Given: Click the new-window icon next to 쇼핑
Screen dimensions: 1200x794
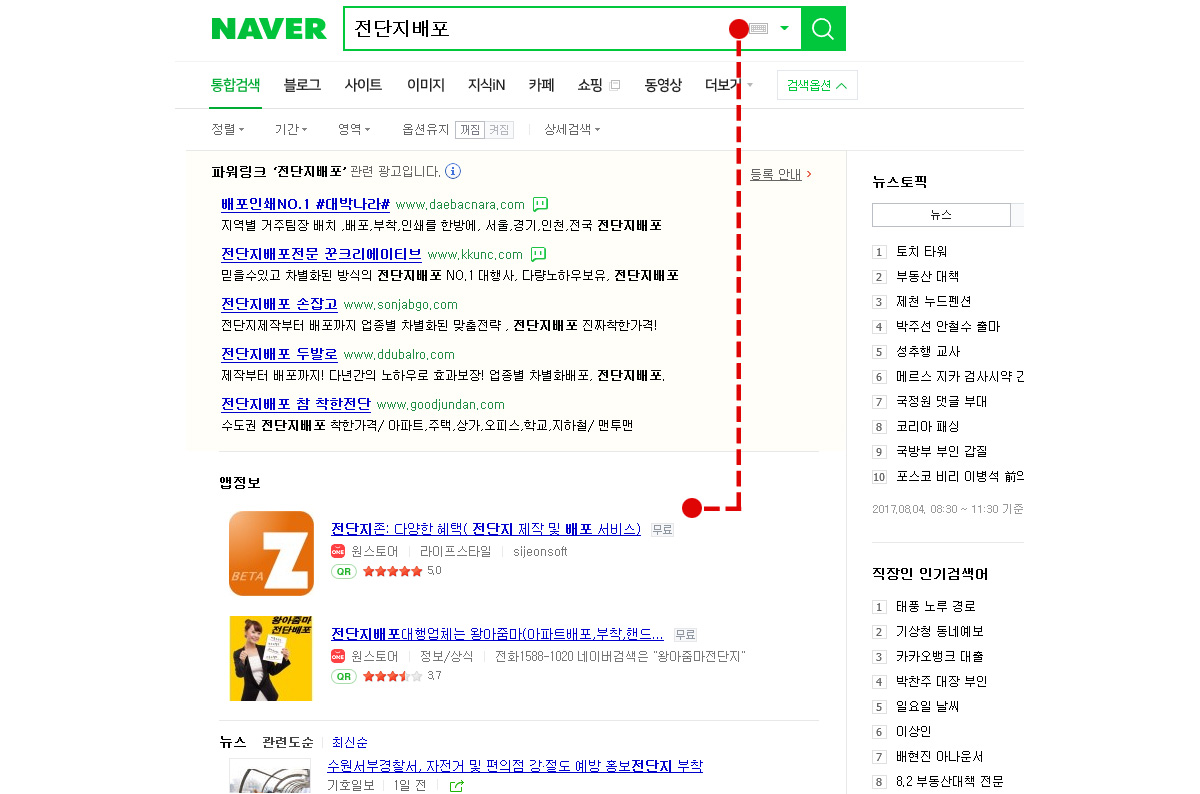Looking at the screenshot, I should pyautogui.click(x=615, y=85).
